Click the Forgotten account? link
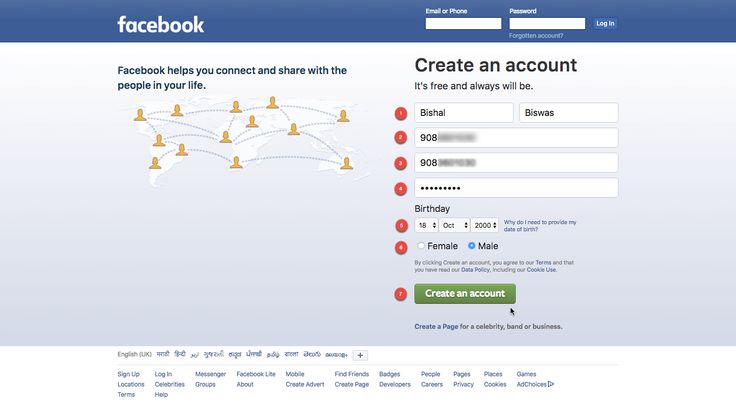Image resolution: width=736 pixels, height=410 pixels. [536, 35]
